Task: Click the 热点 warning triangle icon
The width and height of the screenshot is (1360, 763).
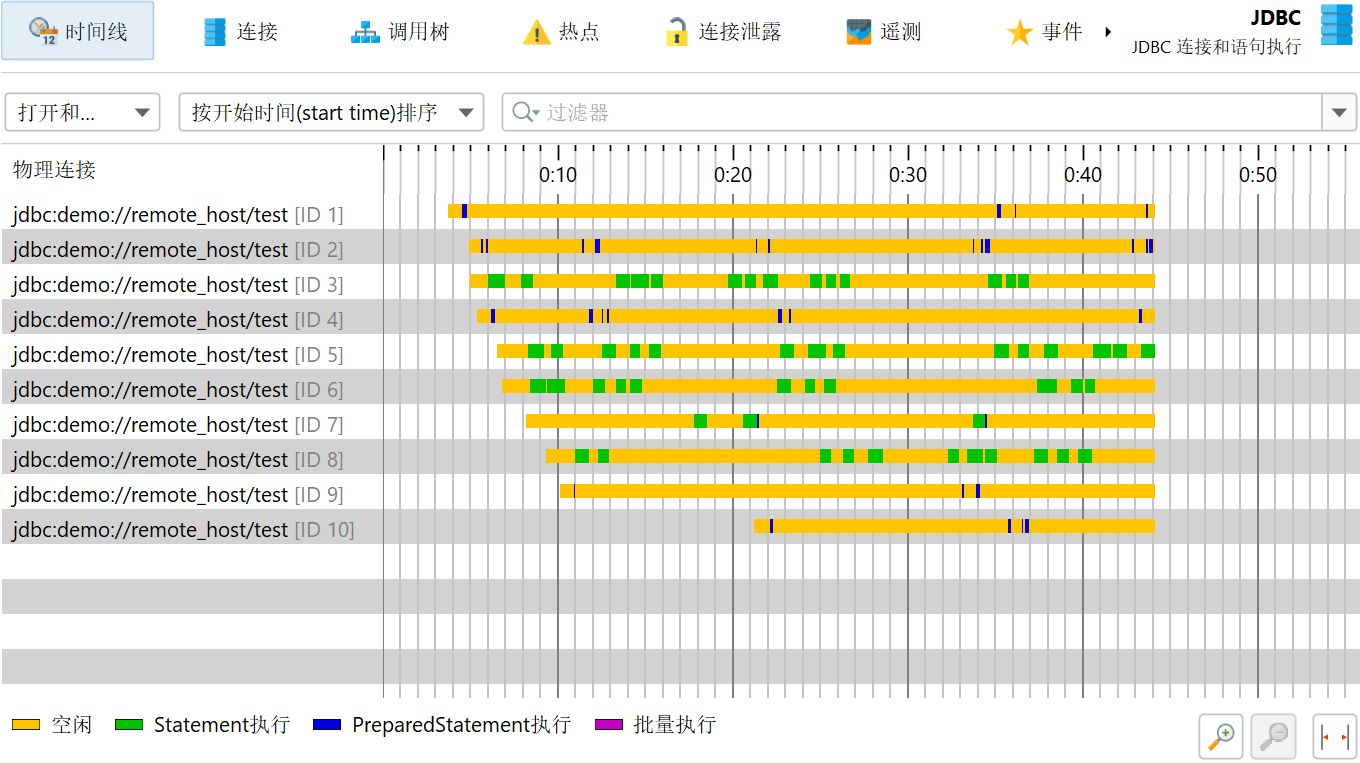Action: click(x=537, y=32)
